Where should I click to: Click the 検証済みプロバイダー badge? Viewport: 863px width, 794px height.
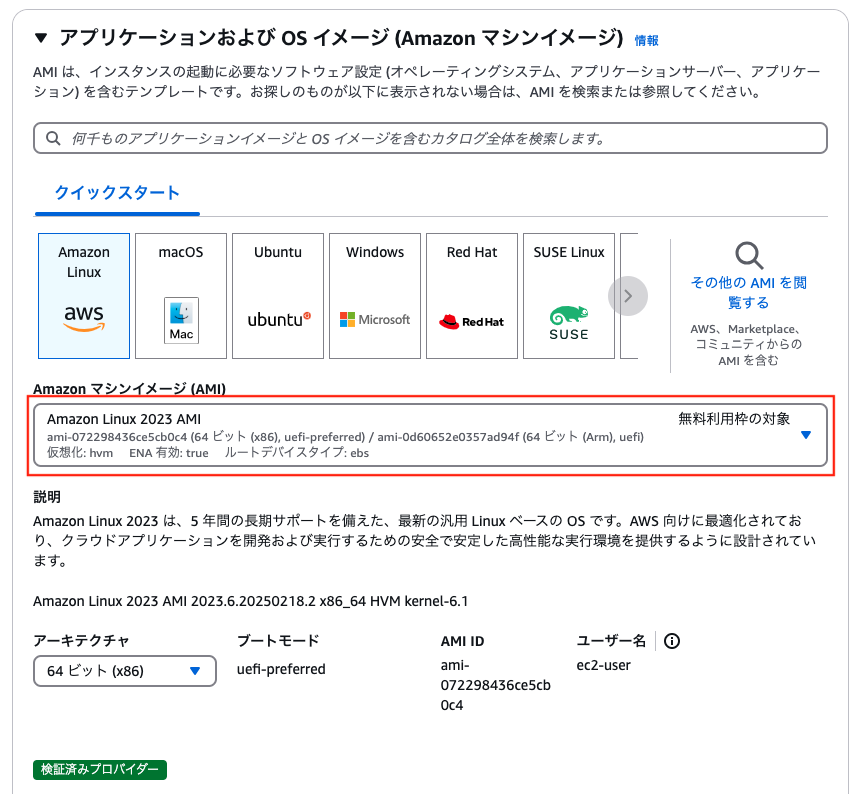[x=100, y=770]
